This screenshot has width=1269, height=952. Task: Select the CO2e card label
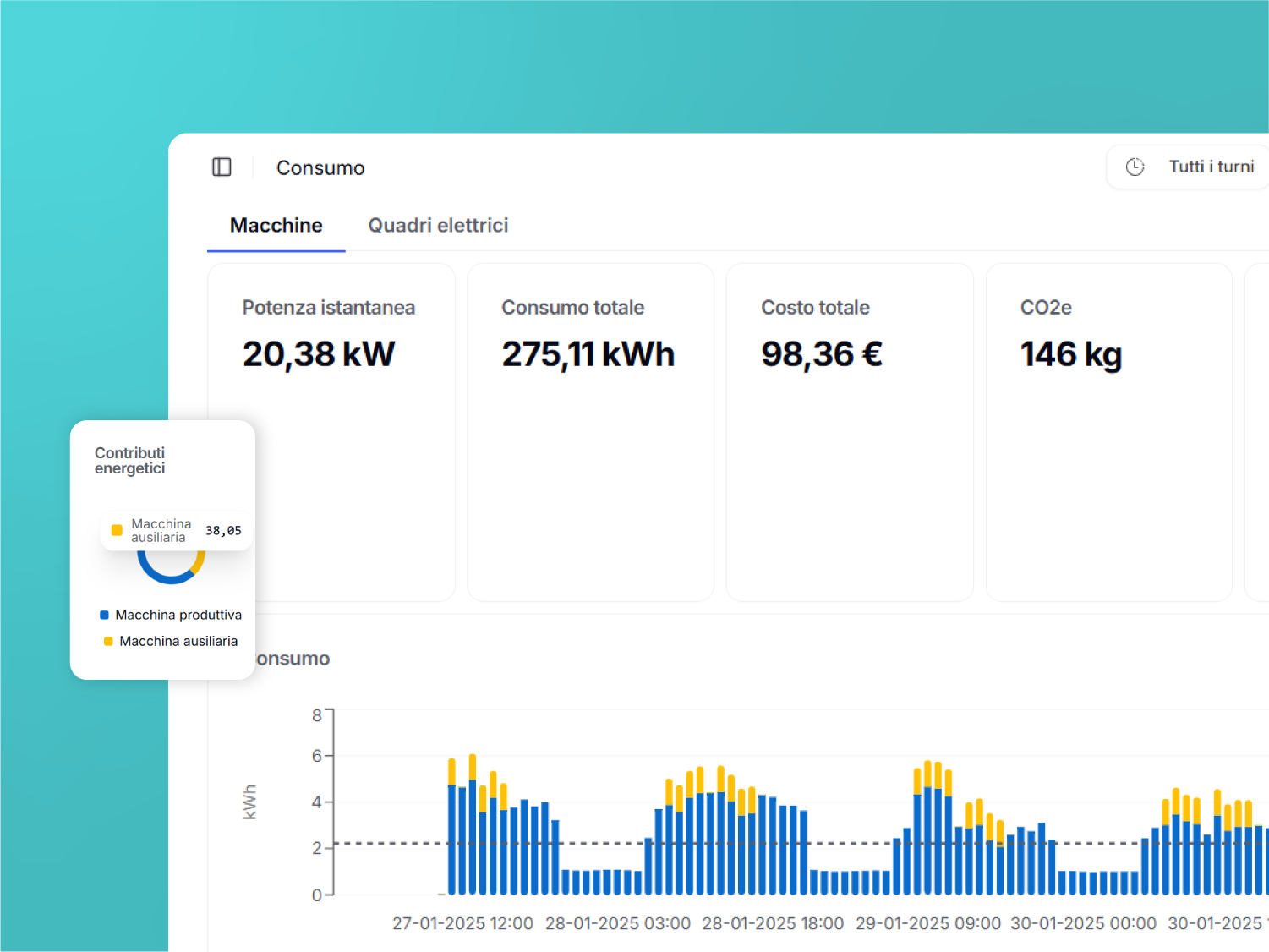[x=1046, y=308]
